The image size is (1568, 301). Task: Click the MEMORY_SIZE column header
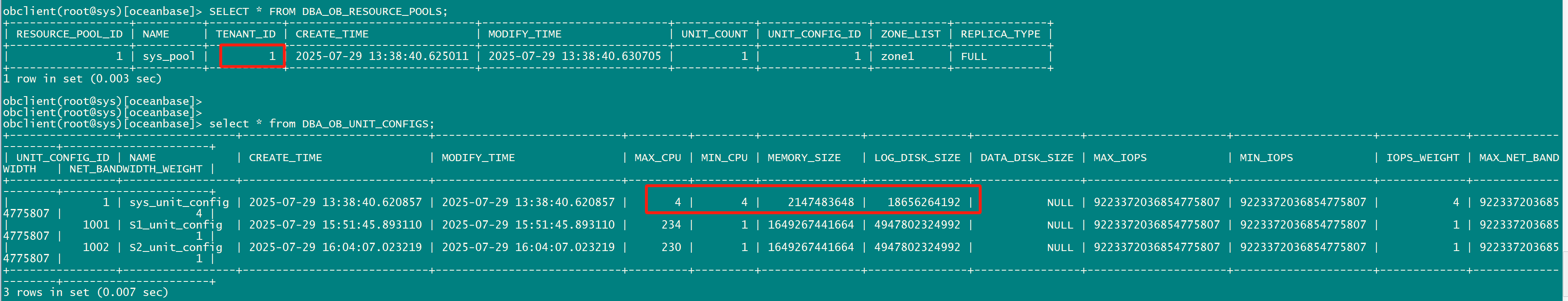coord(804,158)
